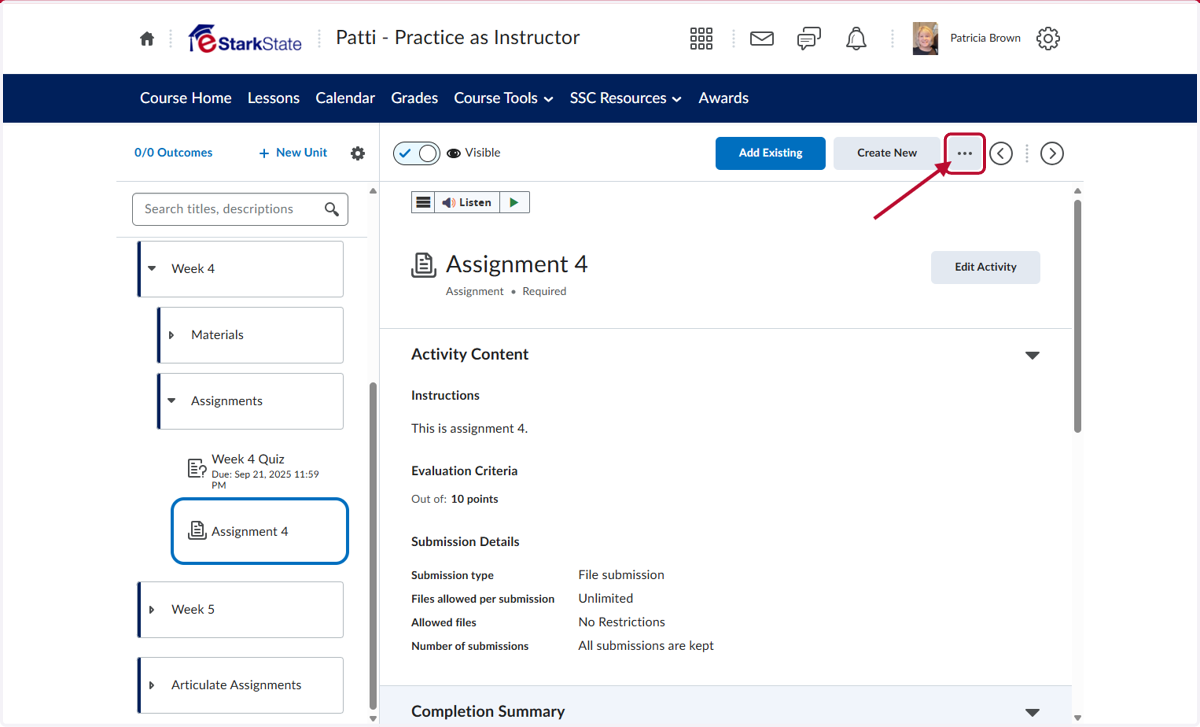The image size is (1200, 727).
Task: Click the Edit Activity button
Action: pyautogui.click(x=985, y=267)
